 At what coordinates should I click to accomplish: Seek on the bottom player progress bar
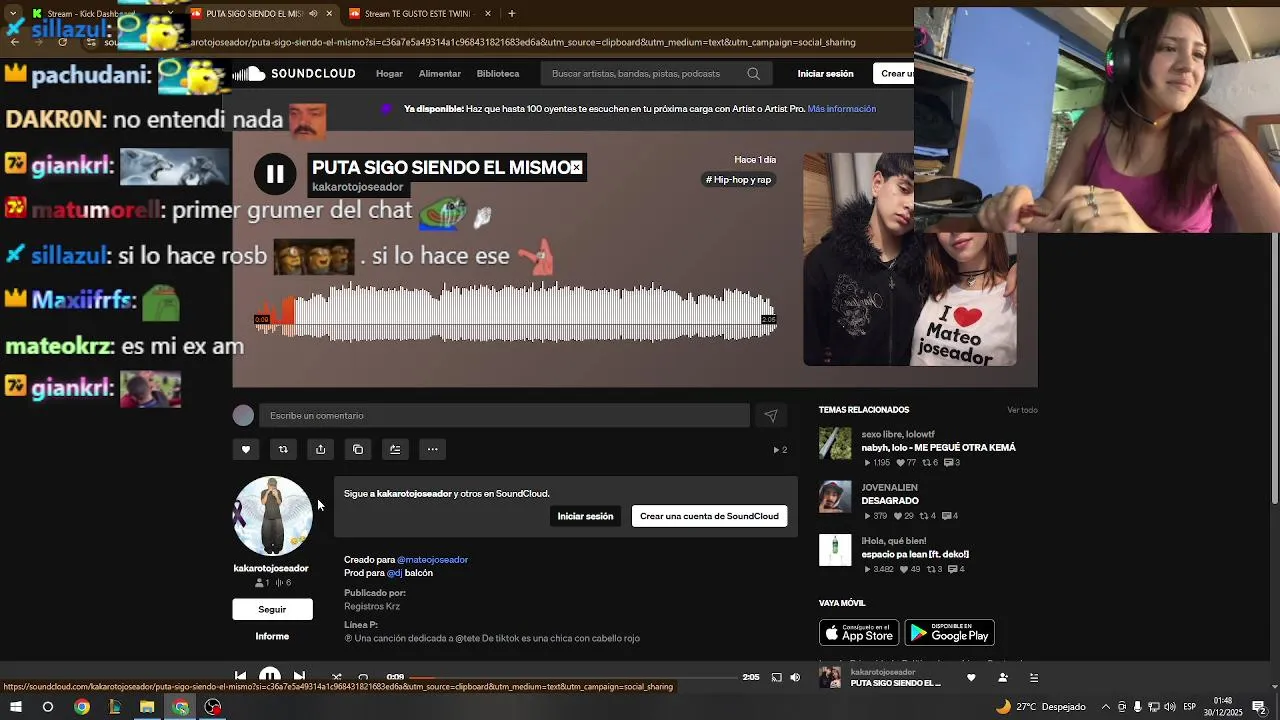pyautogui.click(x=572, y=678)
